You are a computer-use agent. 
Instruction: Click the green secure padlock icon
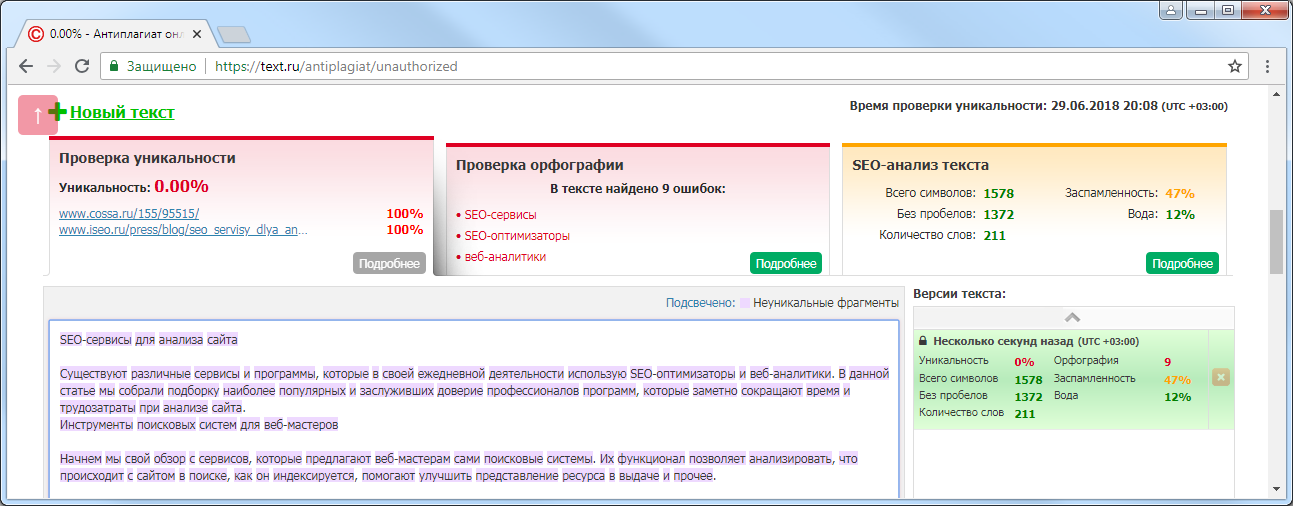click(x=114, y=67)
